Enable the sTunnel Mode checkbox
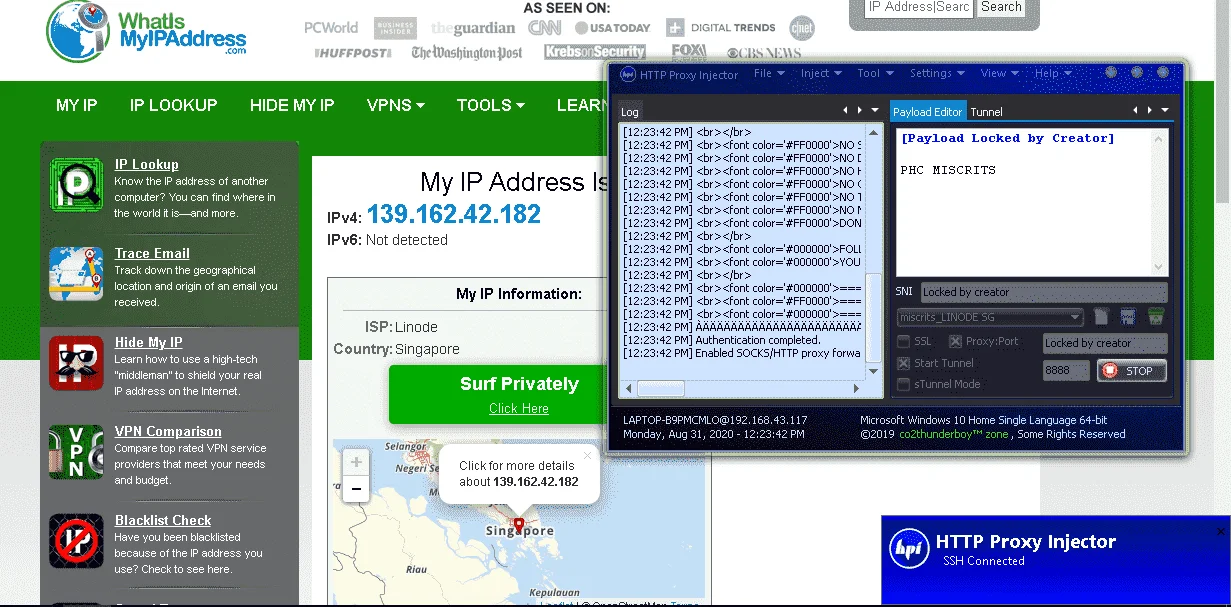1231x607 pixels. 904,384
